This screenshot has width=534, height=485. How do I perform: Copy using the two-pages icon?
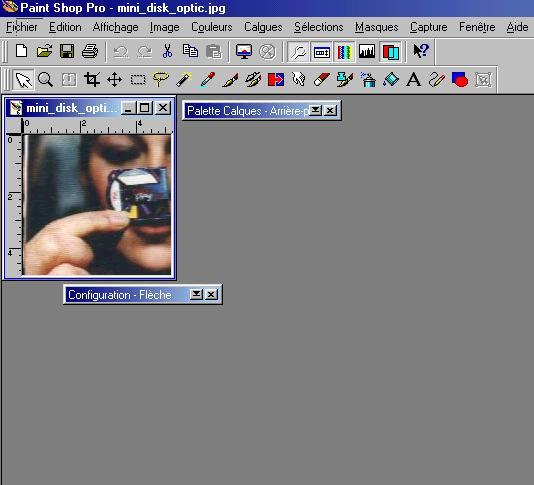[x=190, y=51]
